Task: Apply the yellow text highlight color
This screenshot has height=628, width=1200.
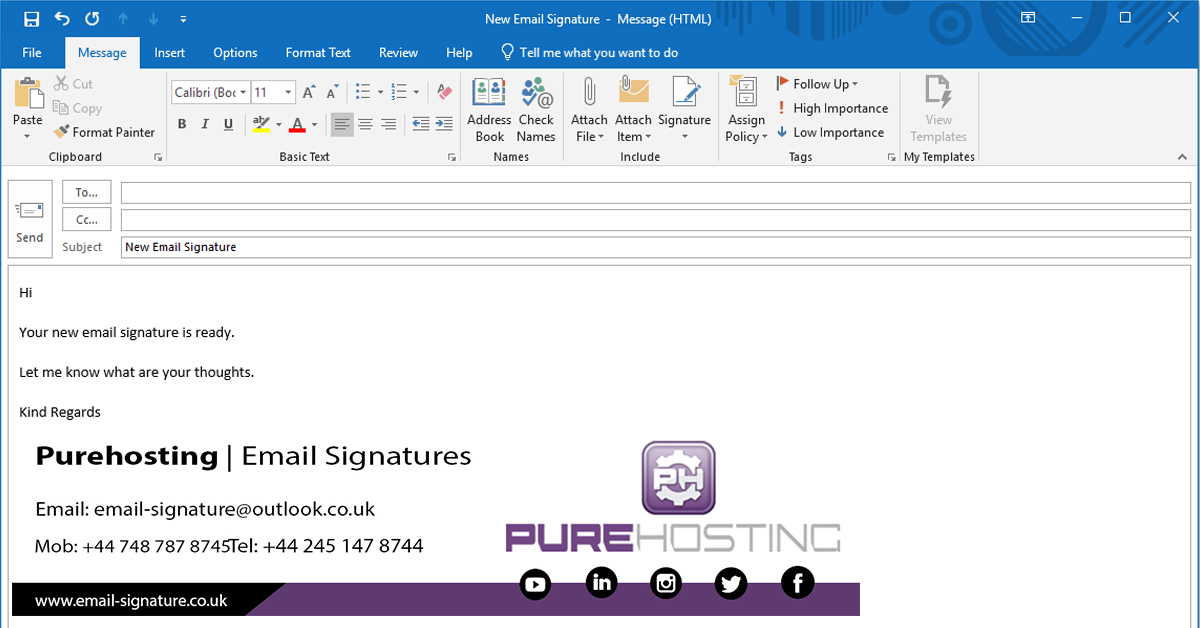Action: (x=261, y=124)
